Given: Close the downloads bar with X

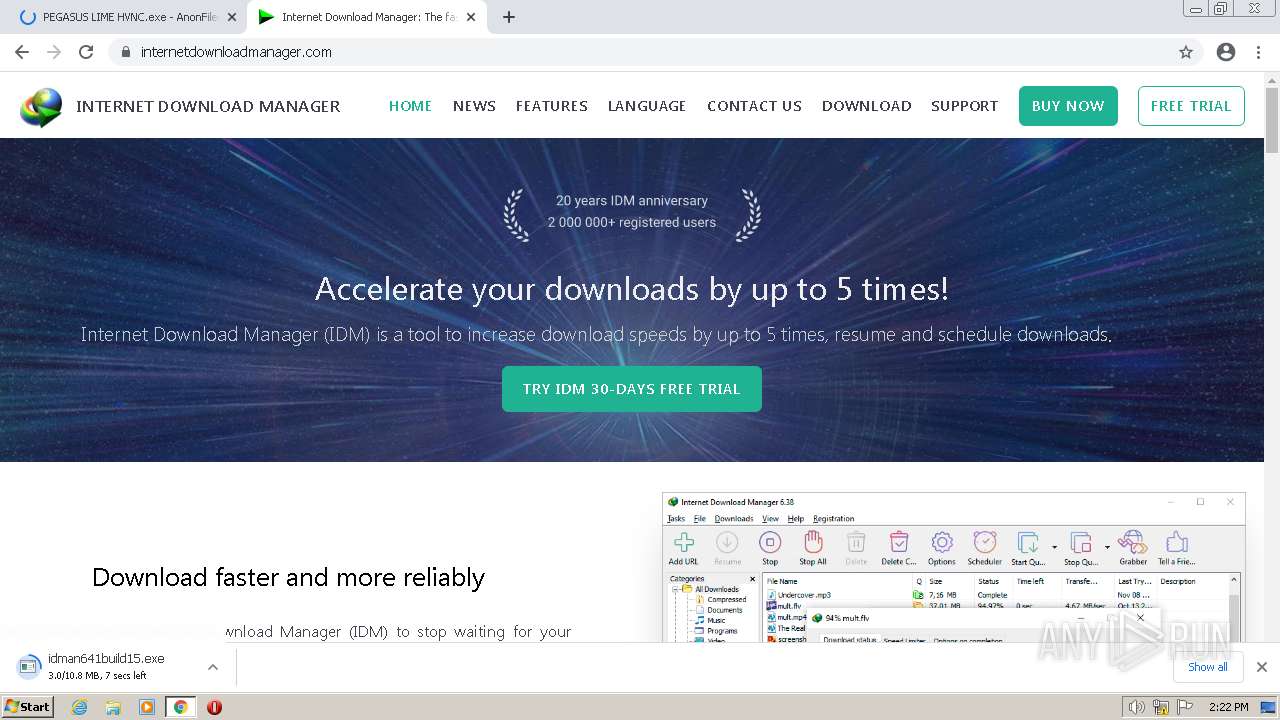Looking at the screenshot, I should (x=1262, y=667).
